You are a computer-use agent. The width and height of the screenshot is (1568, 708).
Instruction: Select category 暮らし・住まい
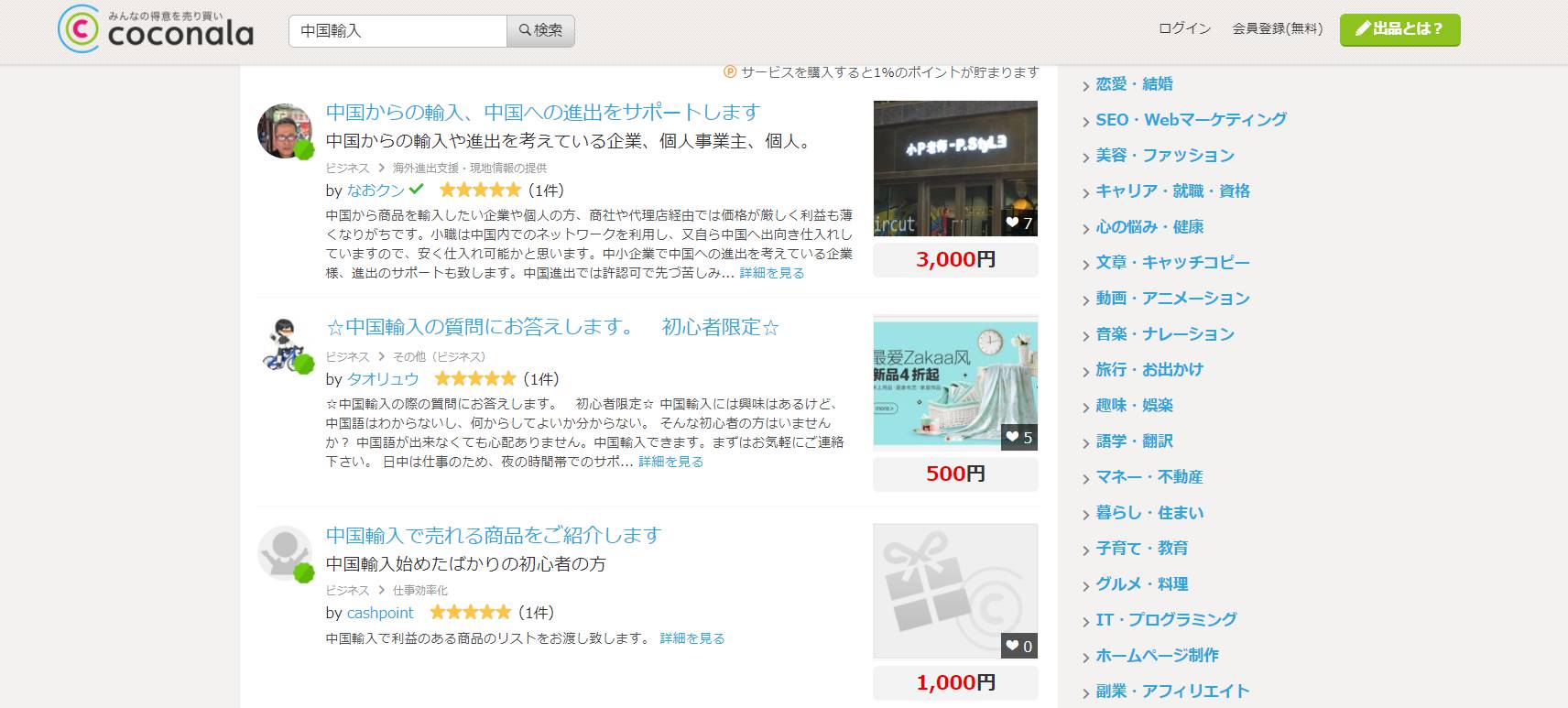1149,513
